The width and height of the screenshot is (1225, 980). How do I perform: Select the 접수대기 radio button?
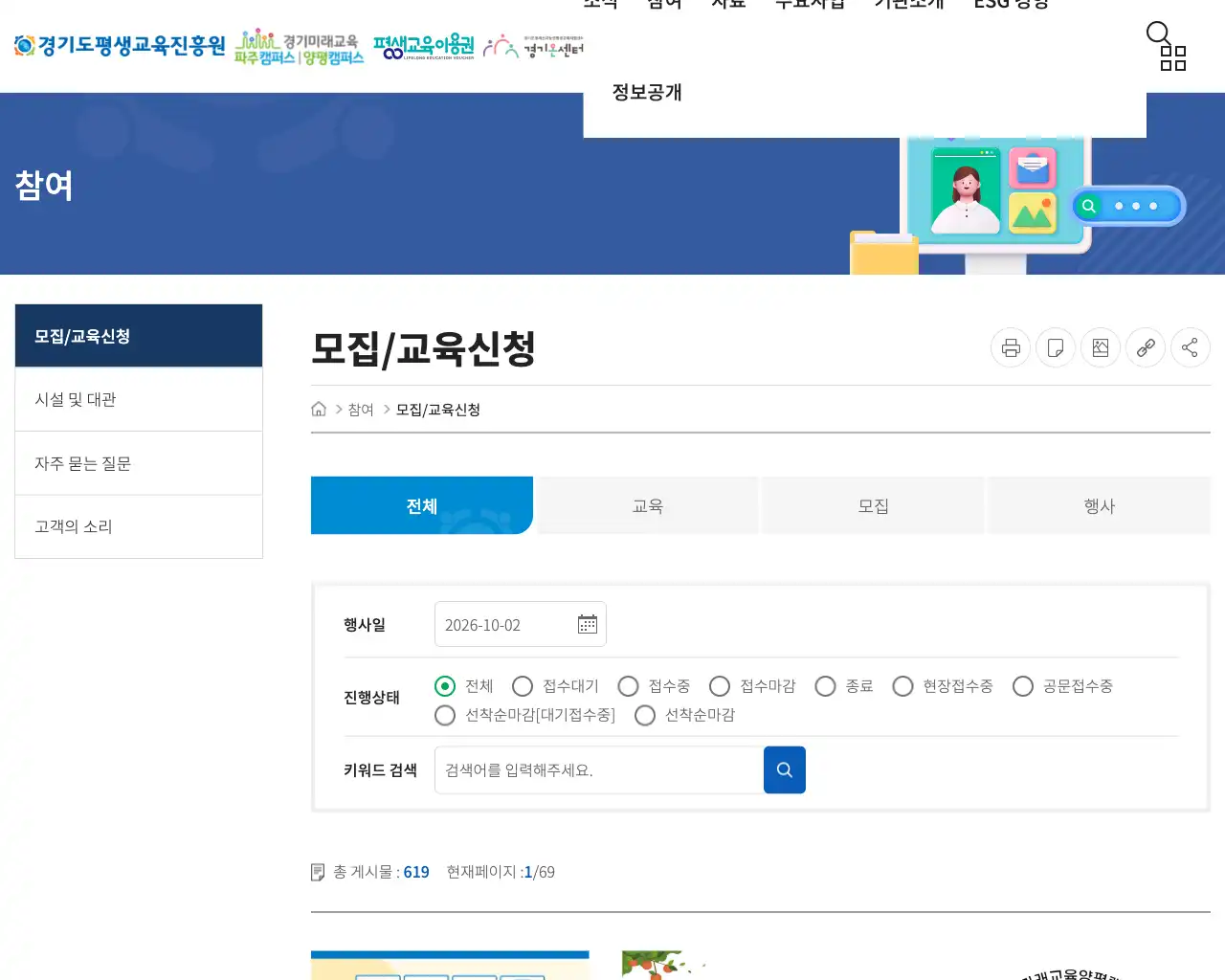pyautogui.click(x=523, y=686)
